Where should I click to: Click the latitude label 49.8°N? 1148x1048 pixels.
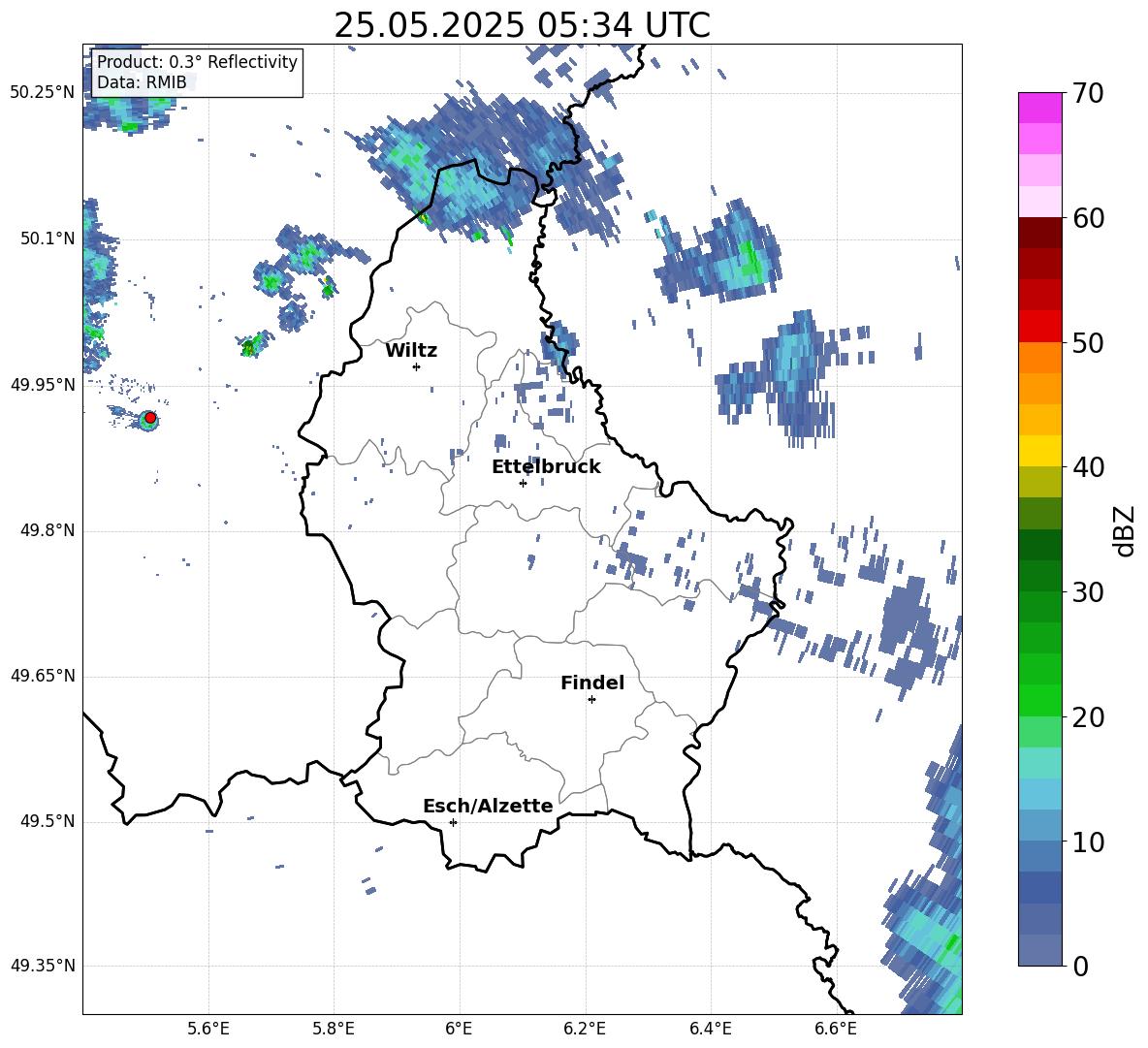(48, 530)
